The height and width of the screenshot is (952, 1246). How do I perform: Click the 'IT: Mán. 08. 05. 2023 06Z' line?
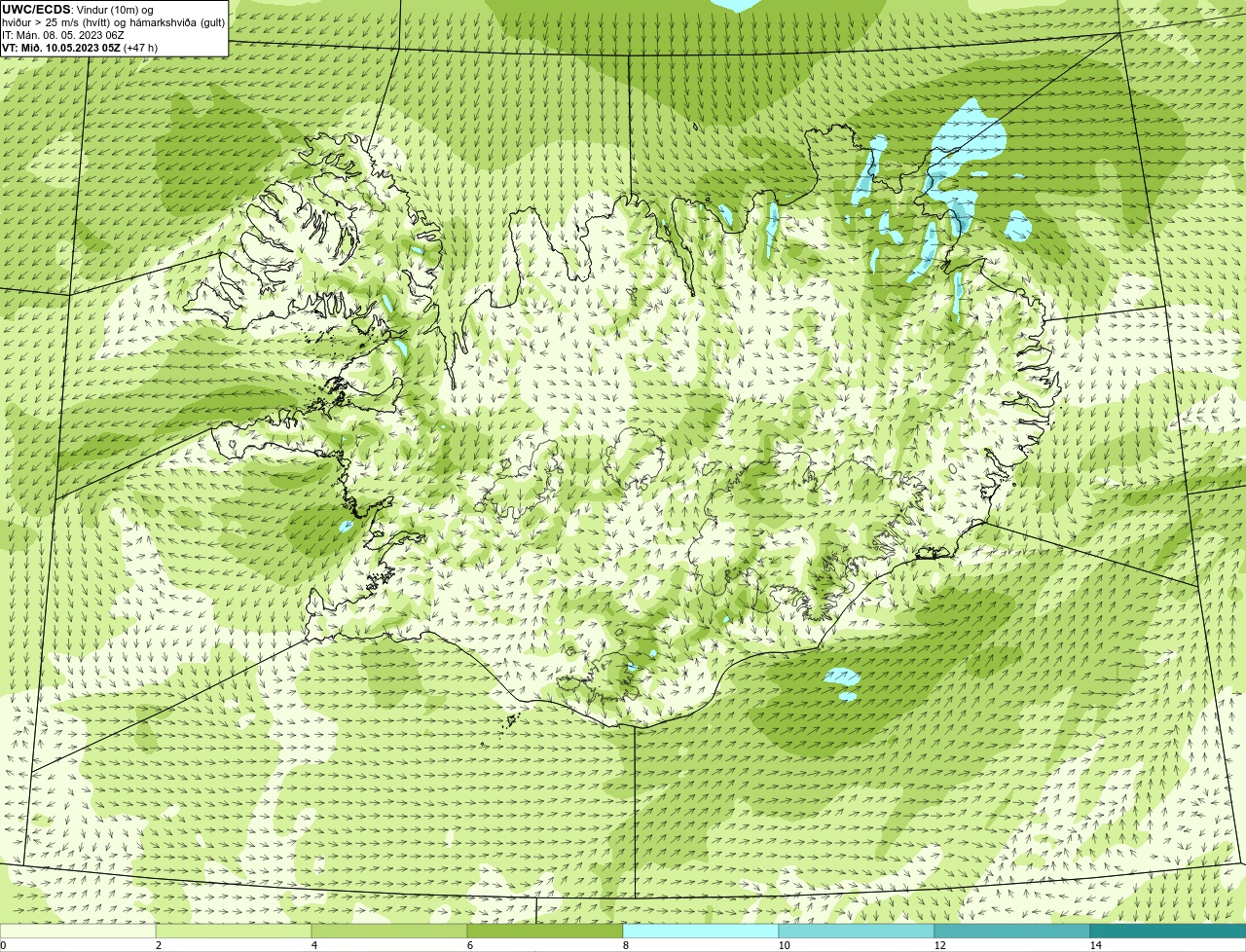(x=63, y=35)
